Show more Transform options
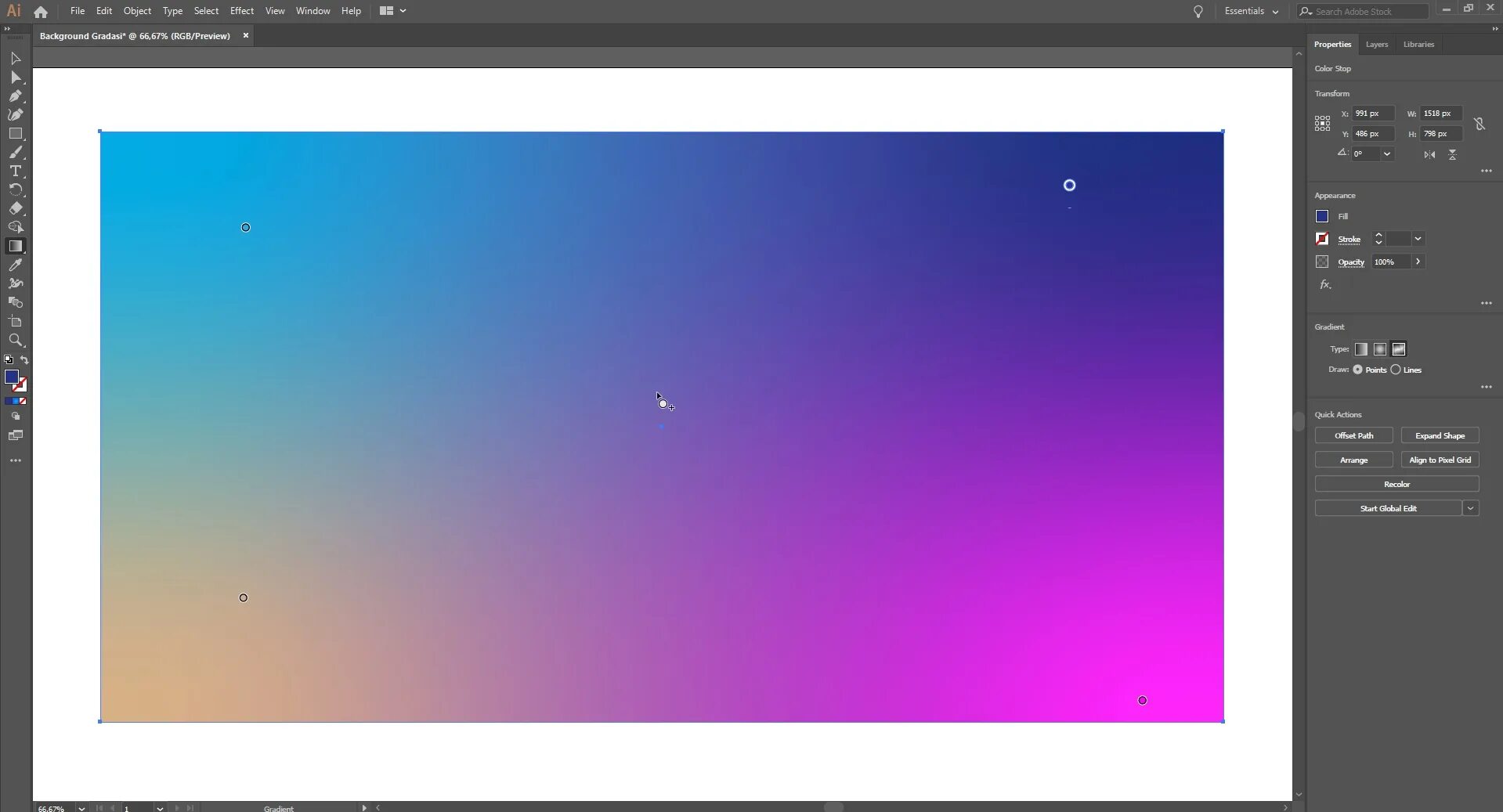Viewport: 1503px width, 812px height. (x=1487, y=171)
